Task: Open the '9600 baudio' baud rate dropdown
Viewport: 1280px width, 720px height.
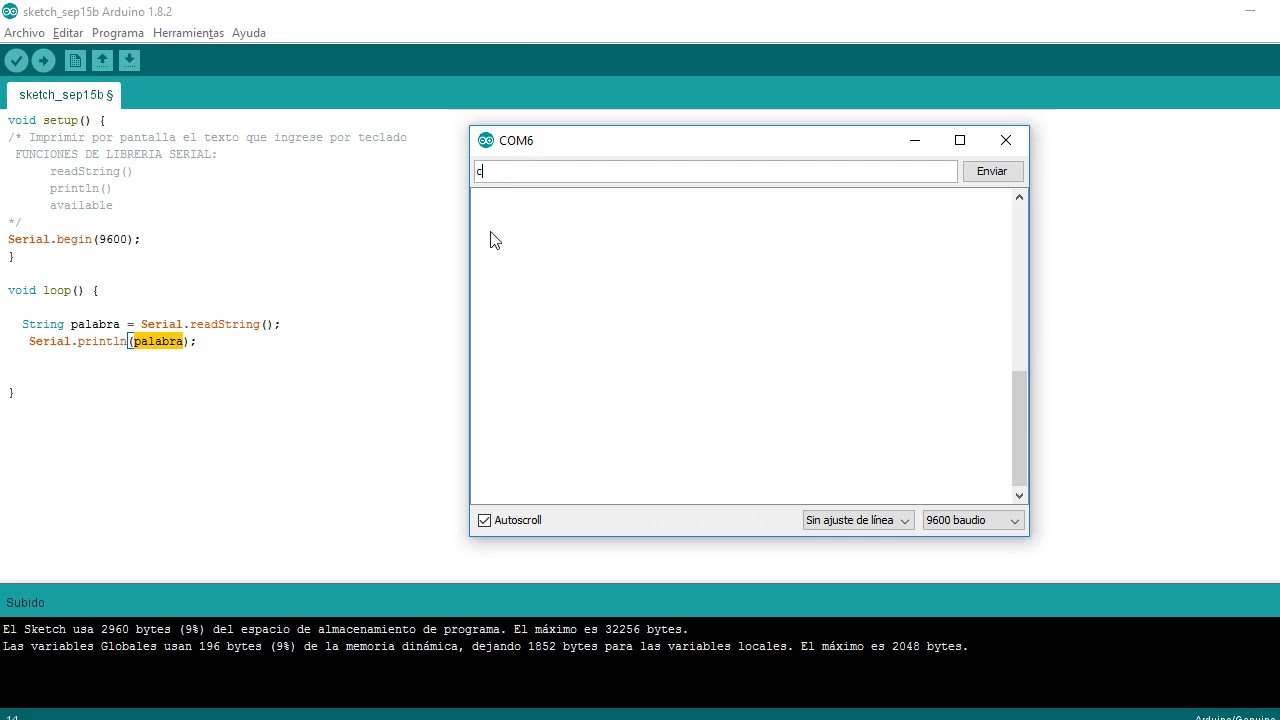Action: tap(973, 520)
